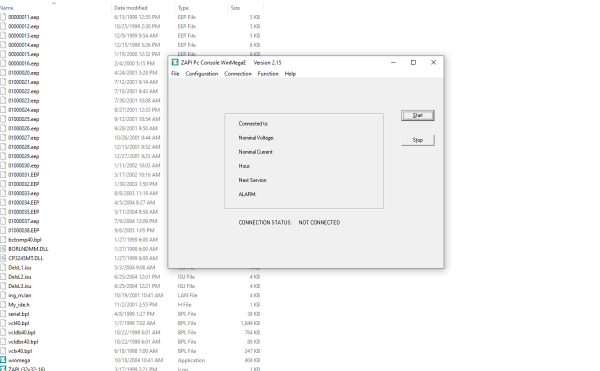The image size is (600, 371).
Task: Click the NOT CONNECTED status text
Action: (x=319, y=223)
